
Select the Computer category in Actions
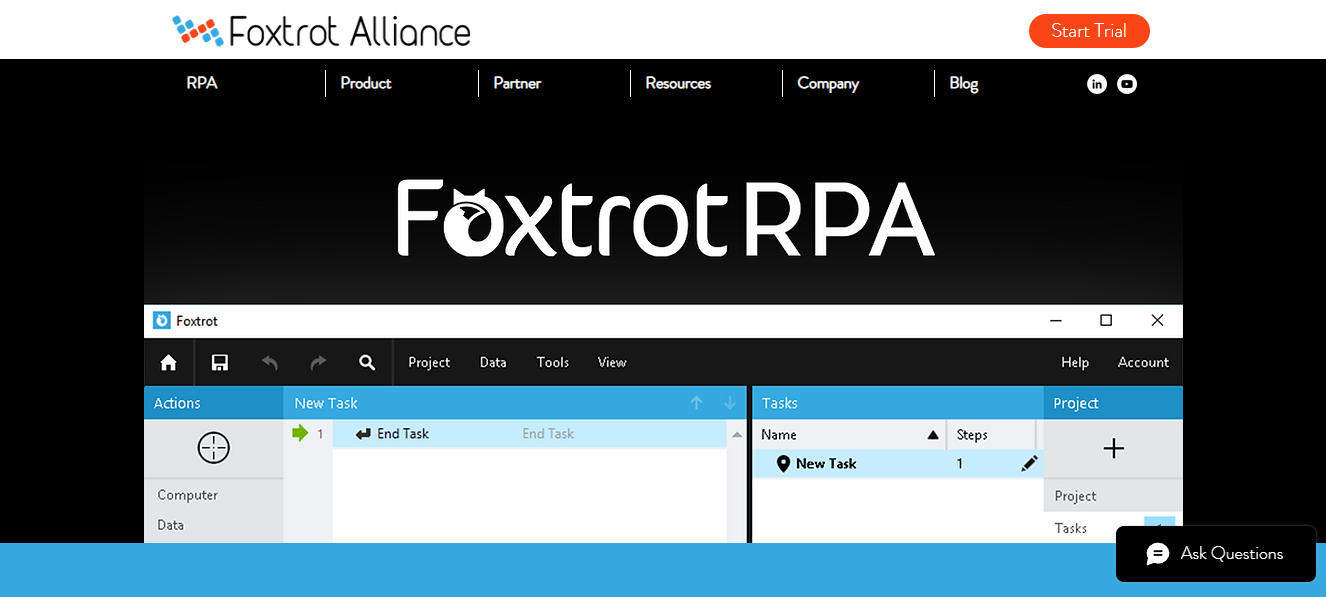187,495
